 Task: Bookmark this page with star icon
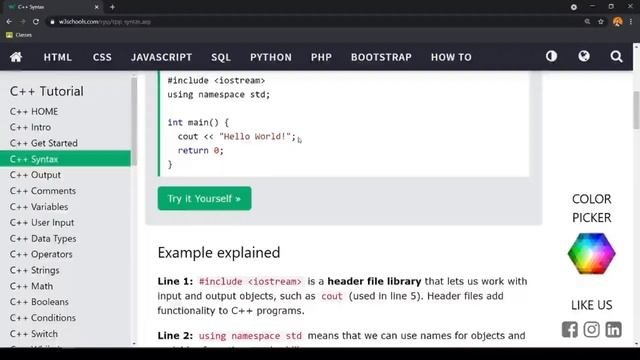(x=601, y=22)
